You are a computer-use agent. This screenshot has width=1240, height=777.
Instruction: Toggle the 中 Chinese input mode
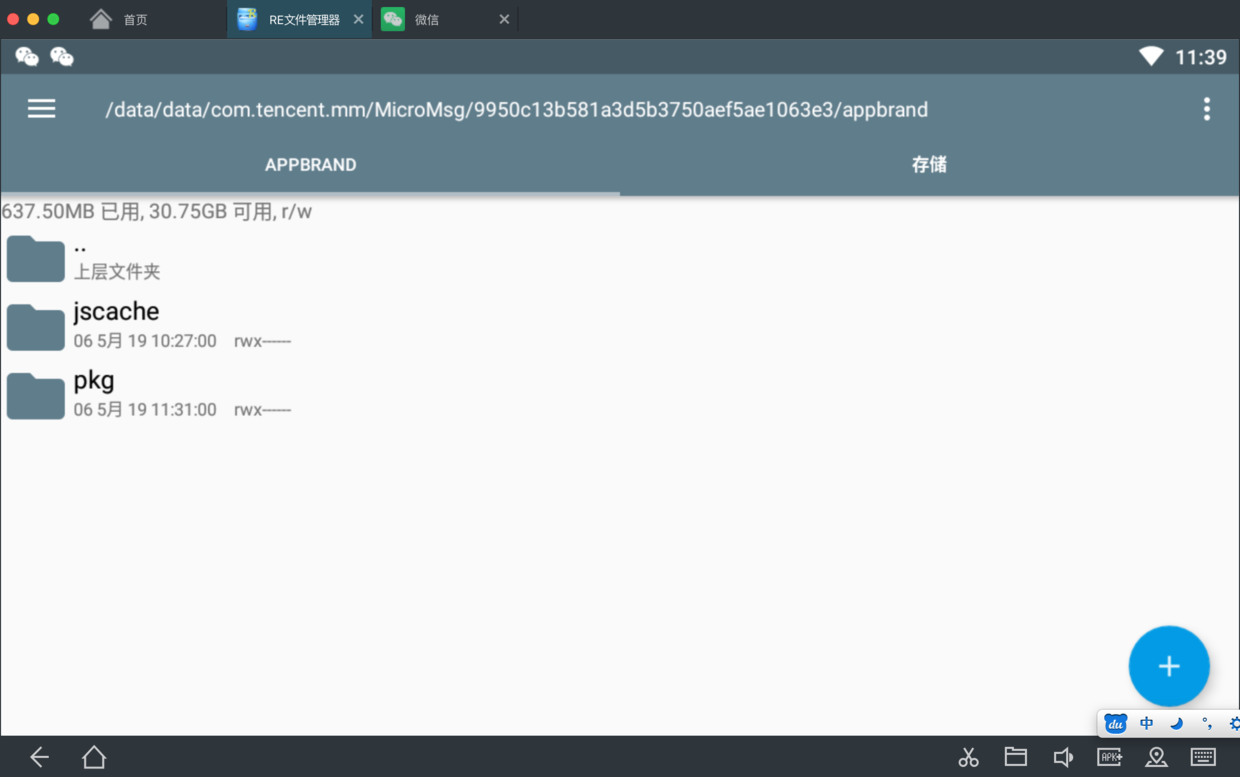(x=1146, y=723)
